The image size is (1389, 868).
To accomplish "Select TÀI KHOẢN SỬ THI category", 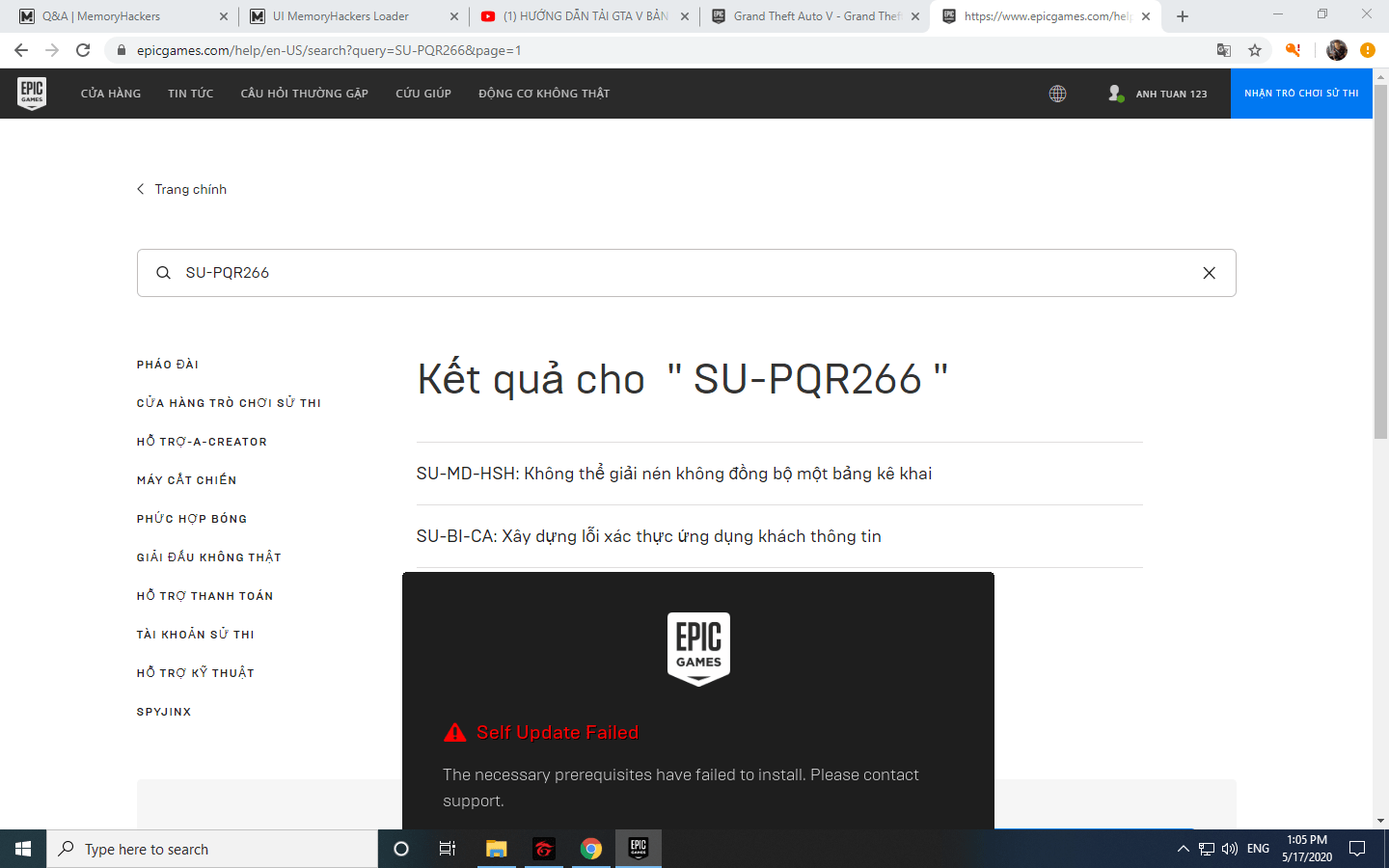I will (196, 635).
